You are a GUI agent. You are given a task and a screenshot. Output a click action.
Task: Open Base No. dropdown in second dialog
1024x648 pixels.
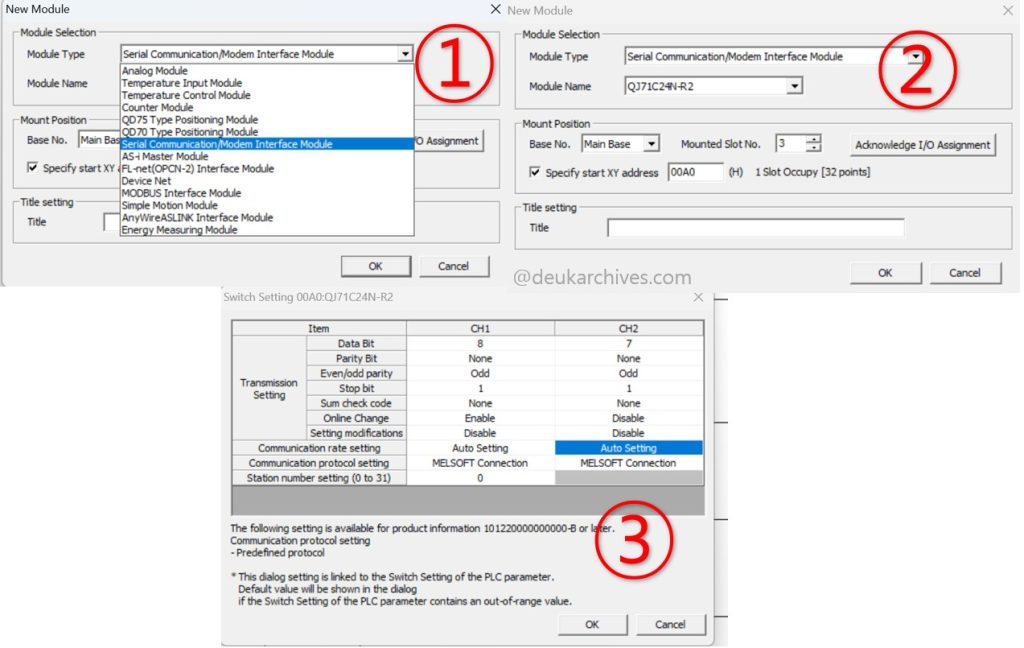click(x=651, y=144)
